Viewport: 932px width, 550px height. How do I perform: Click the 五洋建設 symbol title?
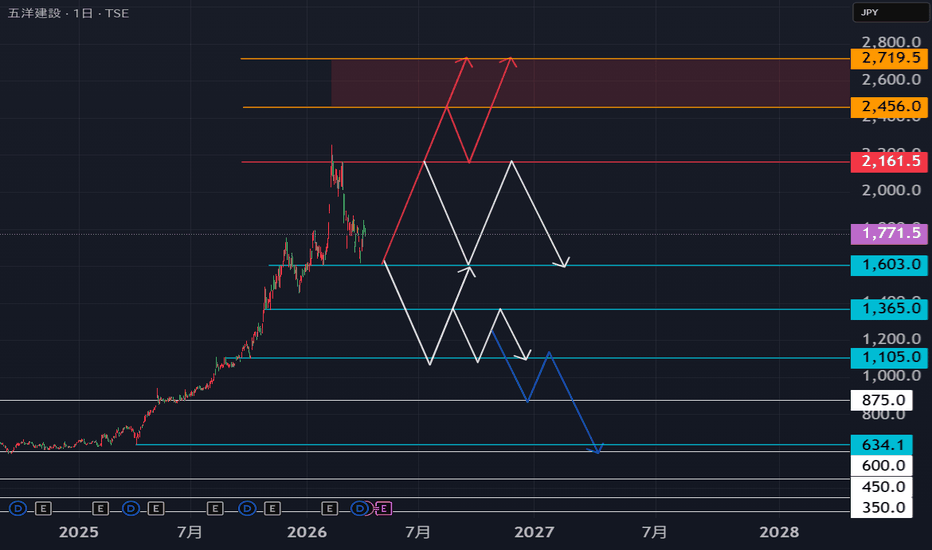34,13
